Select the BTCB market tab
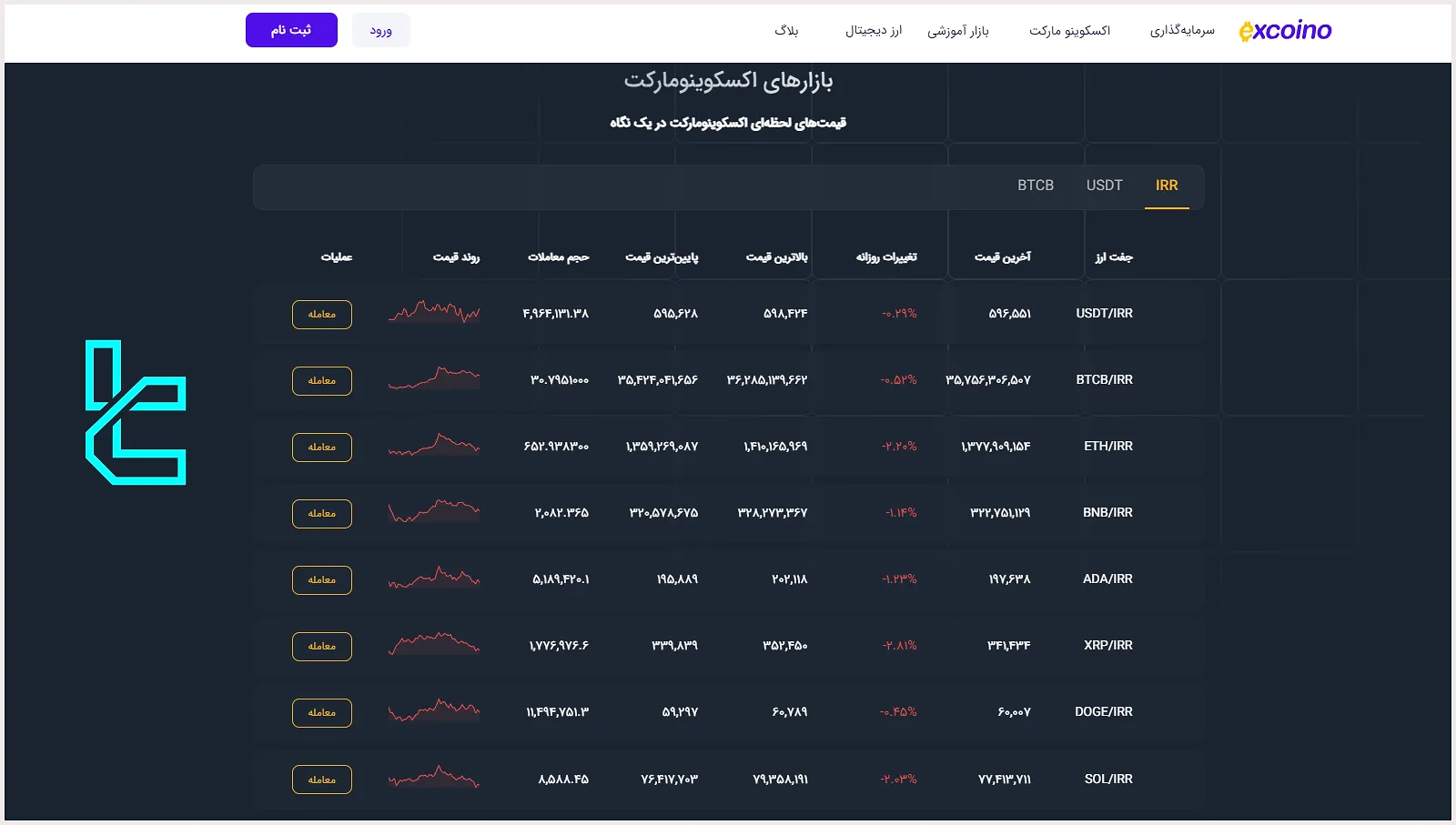 point(1036,186)
